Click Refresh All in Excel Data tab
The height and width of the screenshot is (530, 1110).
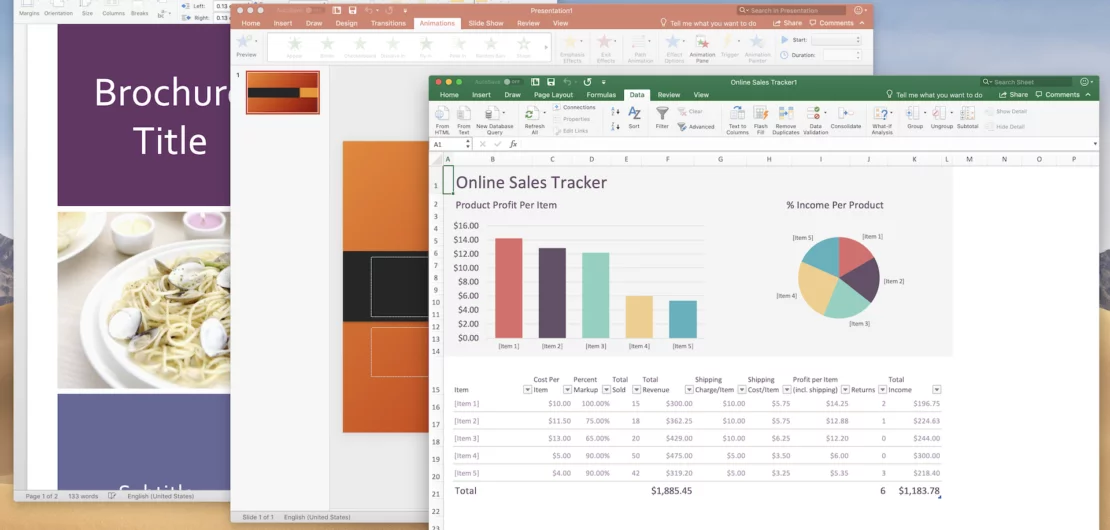pos(534,120)
